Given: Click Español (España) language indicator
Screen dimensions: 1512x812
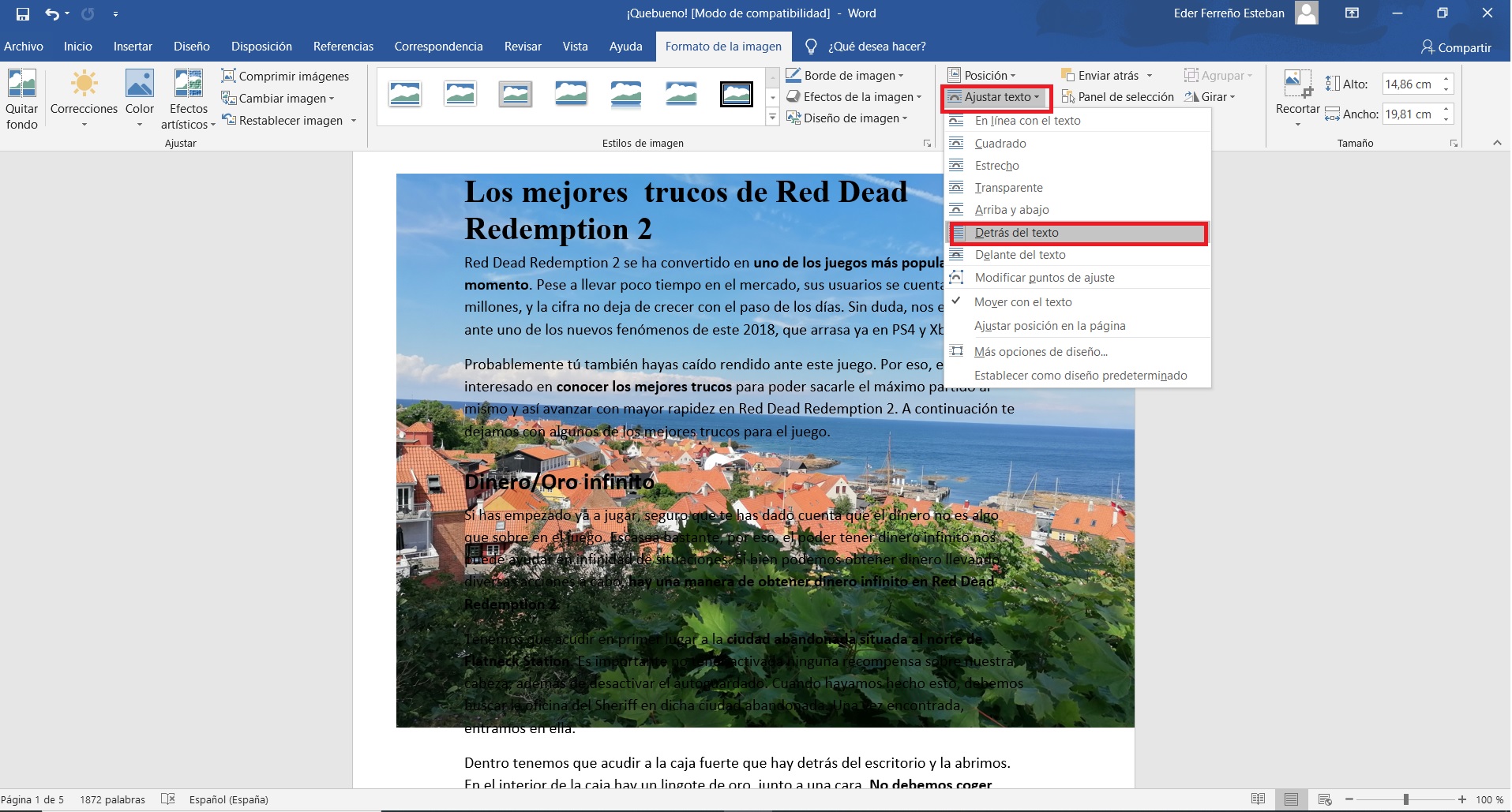Looking at the screenshot, I should click(229, 799).
